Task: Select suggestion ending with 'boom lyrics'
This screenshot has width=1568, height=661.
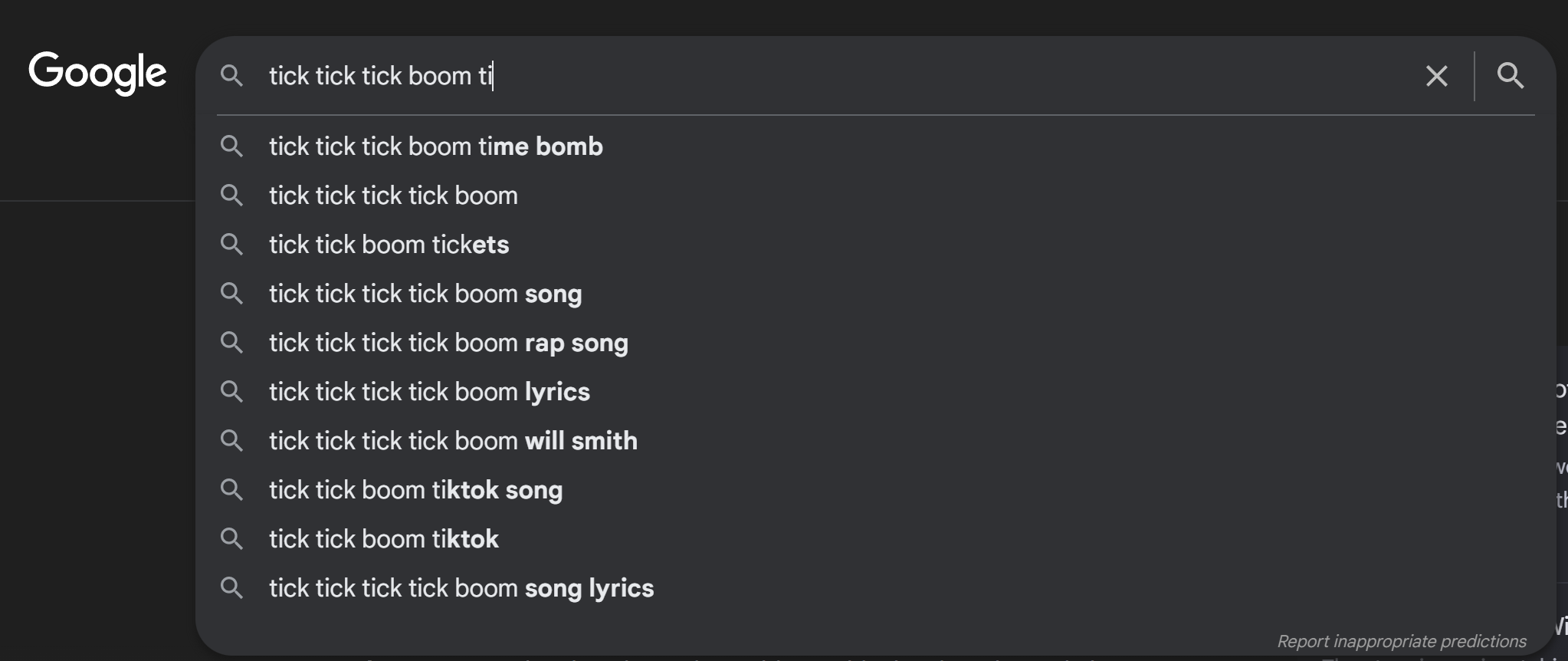Action: pyautogui.click(x=429, y=392)
